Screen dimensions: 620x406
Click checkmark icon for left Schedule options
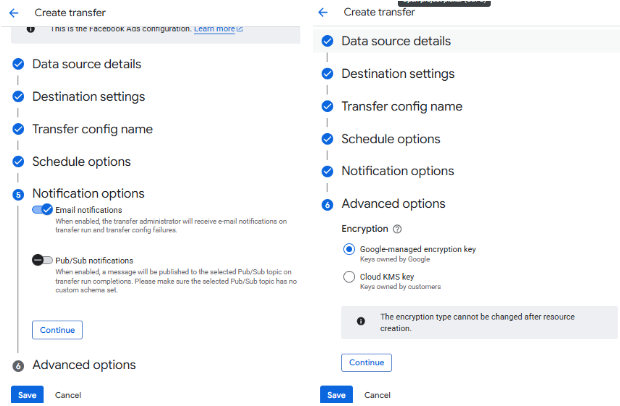[18, 161]
